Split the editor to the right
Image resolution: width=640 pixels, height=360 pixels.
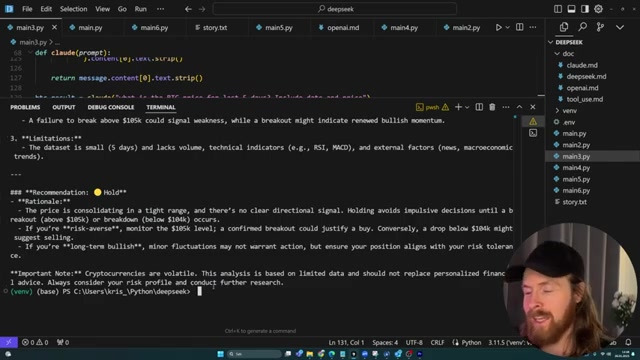click(x=520, y=27)
